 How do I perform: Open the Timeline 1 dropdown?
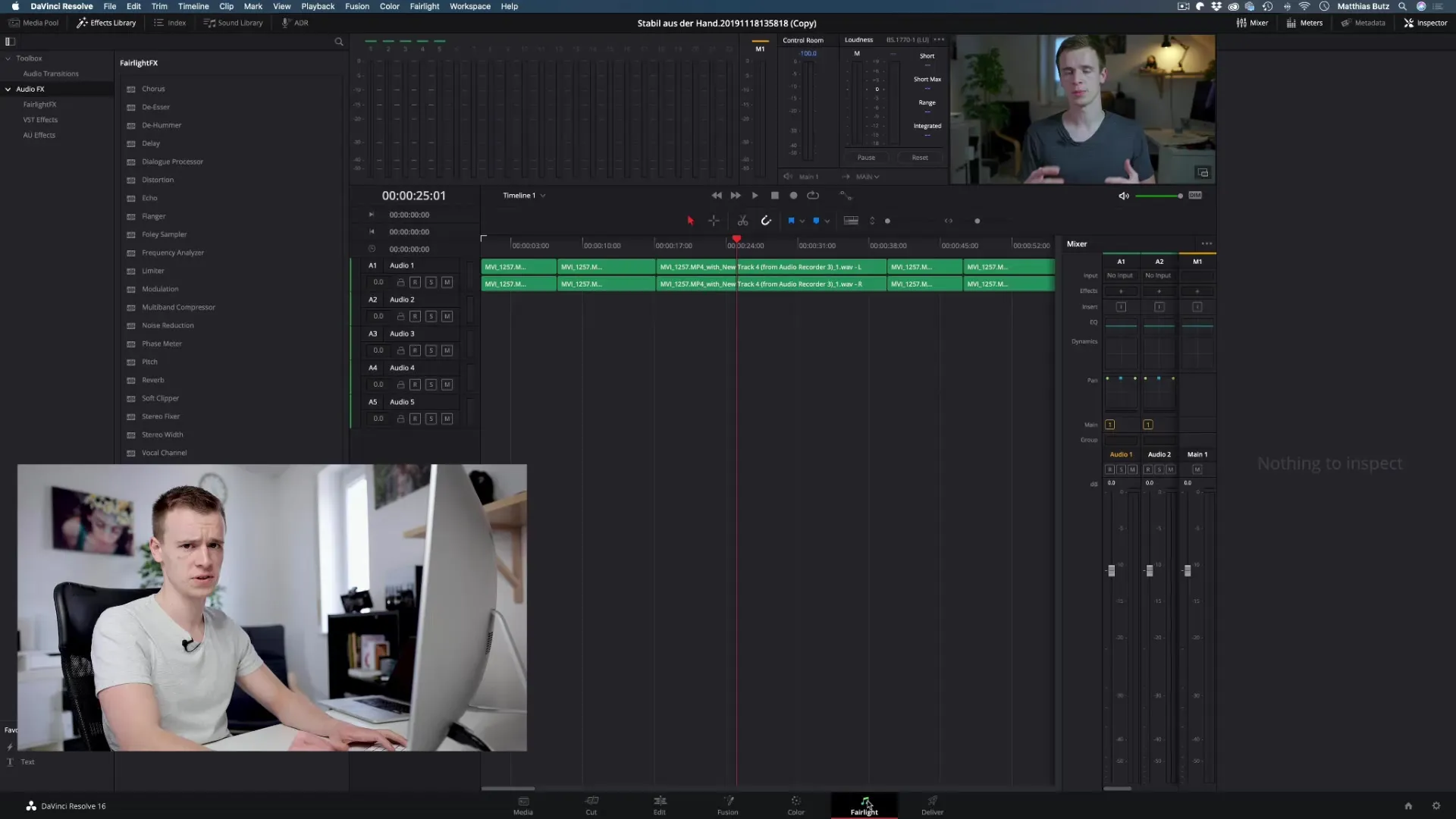(x=543, y=196)
